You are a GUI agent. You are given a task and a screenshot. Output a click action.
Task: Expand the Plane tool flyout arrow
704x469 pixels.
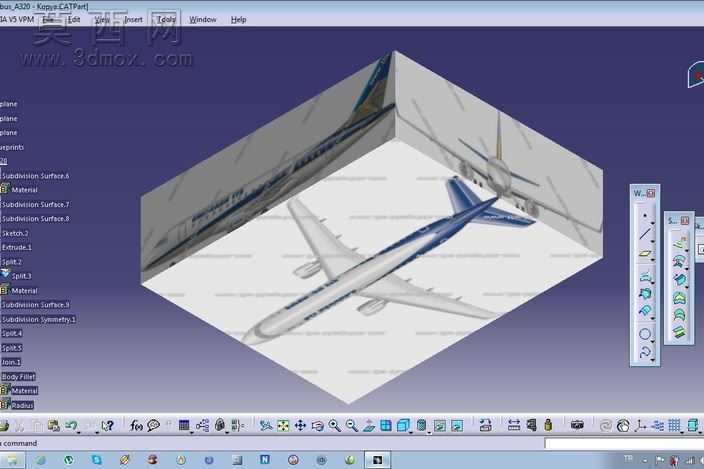point(653,260)
